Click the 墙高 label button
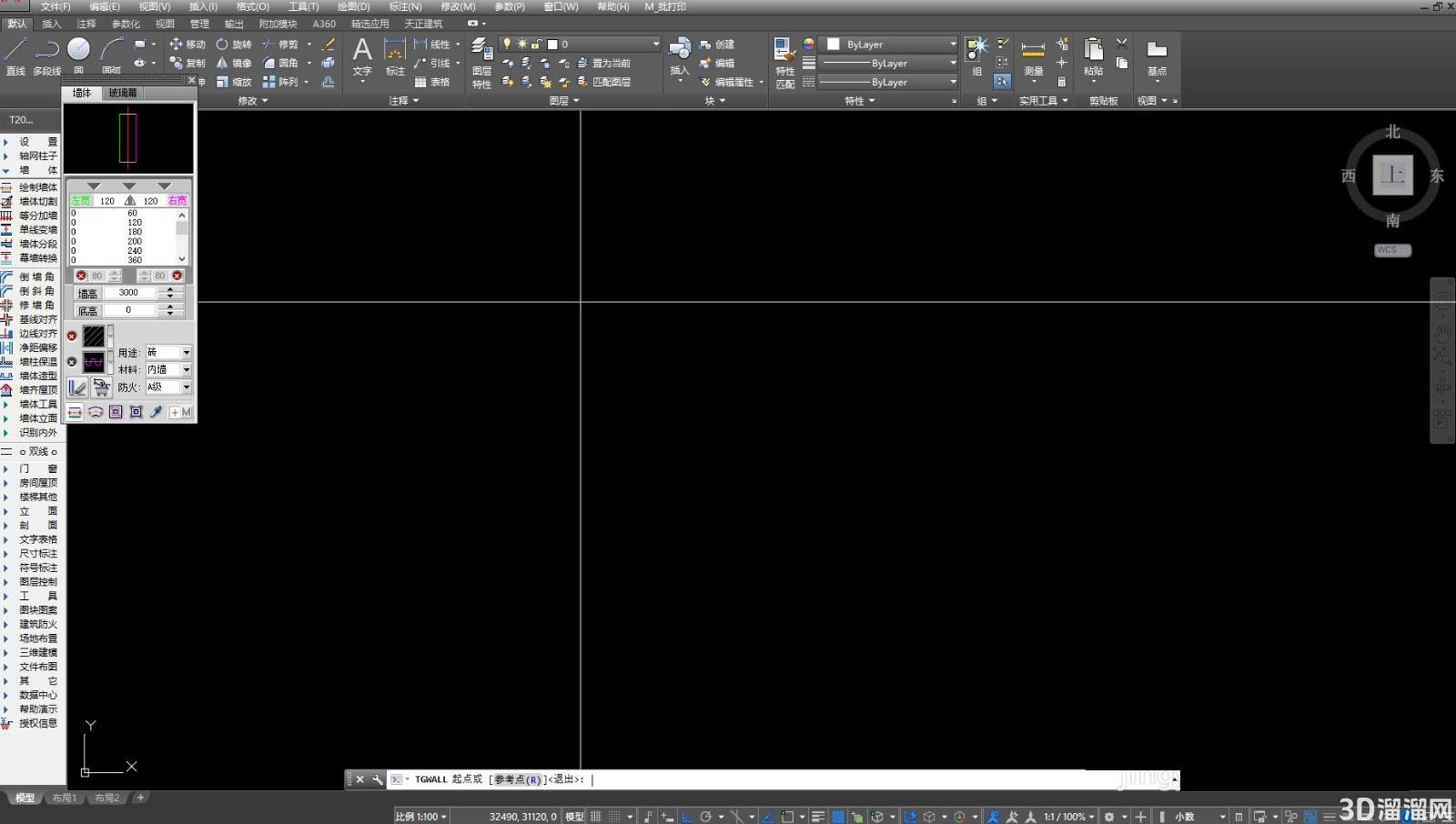Screen dimensions: 1456x824 point(87,293)
